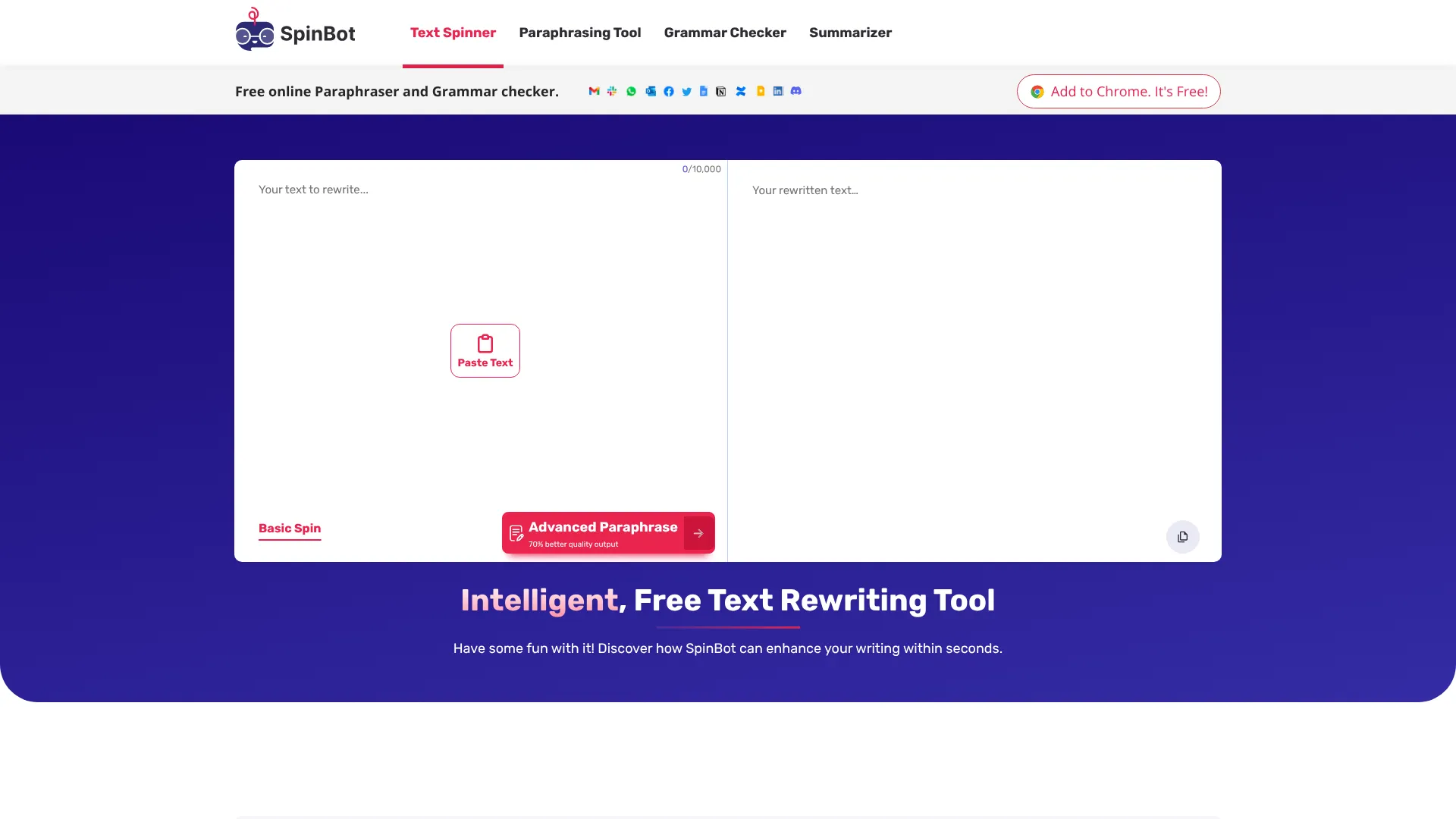Click the Outlook icon
This screenshot has height=819, width=1456.
click(651, 91)
